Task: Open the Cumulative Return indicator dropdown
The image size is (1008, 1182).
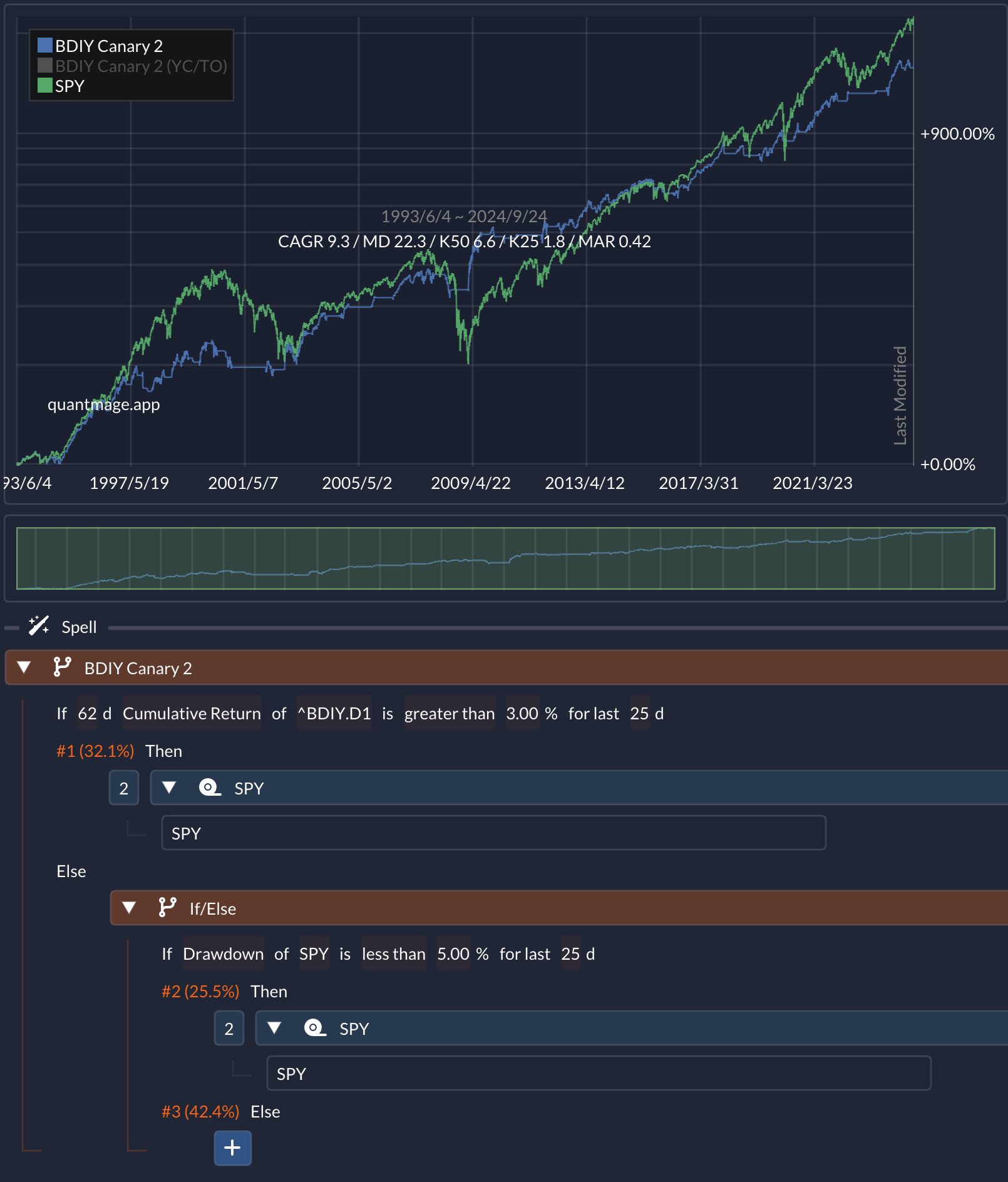Action: pos(192,713)
